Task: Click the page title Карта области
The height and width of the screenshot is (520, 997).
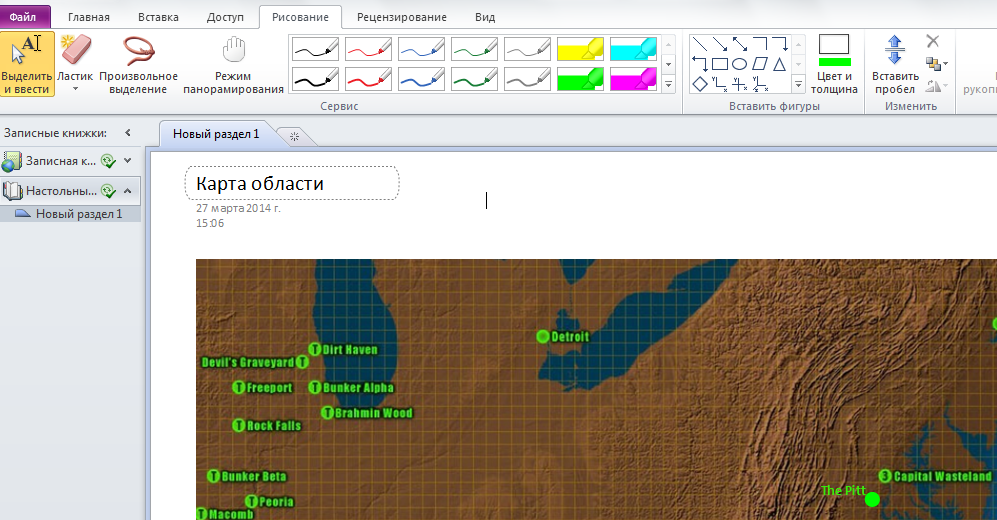Action: 260,183
